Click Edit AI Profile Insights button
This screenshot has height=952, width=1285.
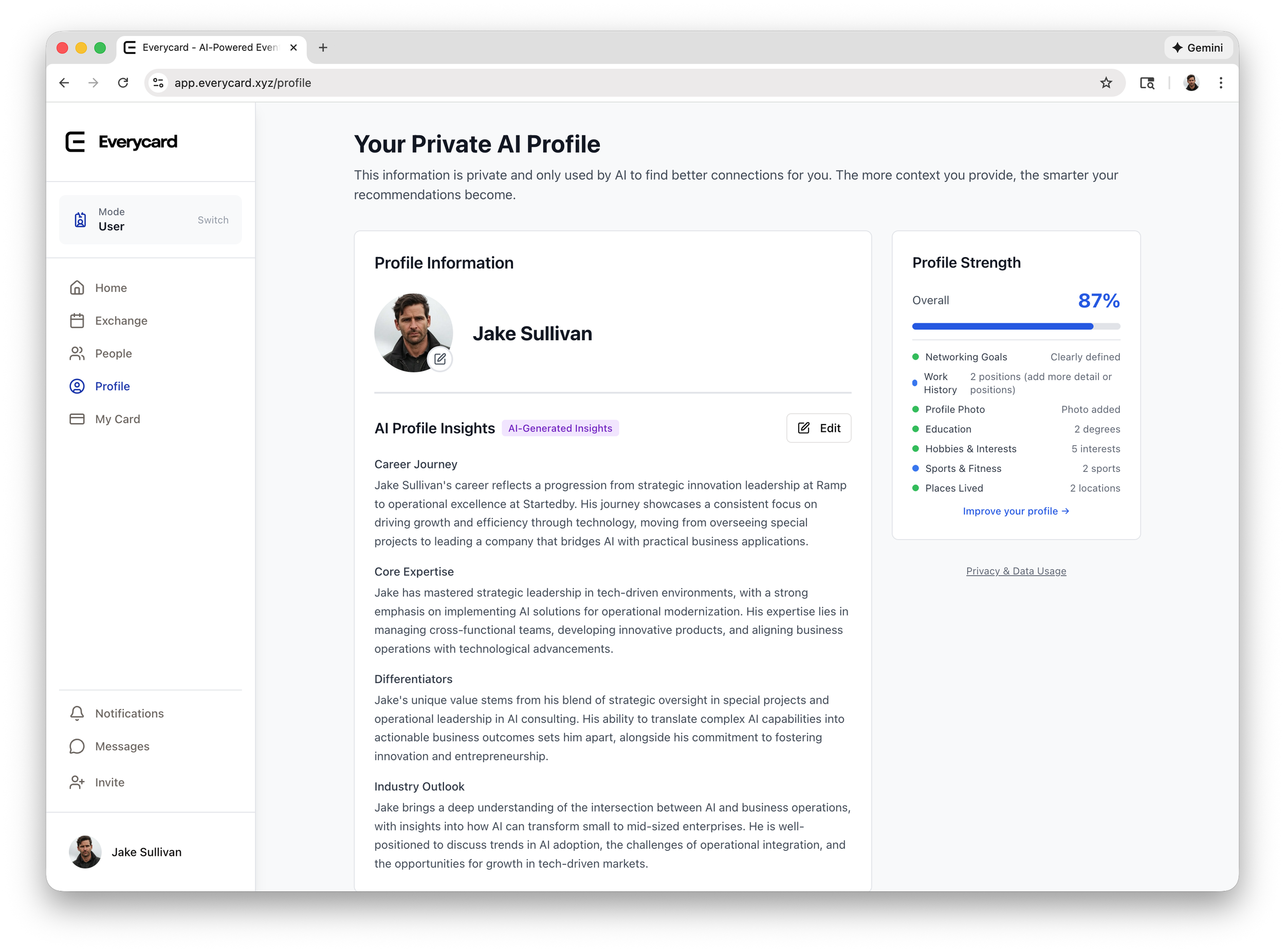click(x=818, y=428)
